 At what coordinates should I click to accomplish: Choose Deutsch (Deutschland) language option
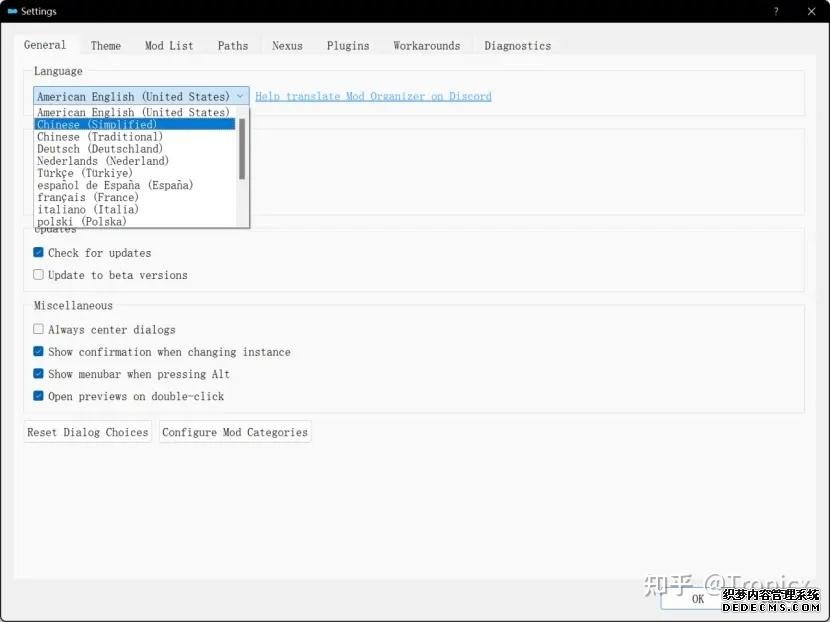(x=100, y=149)
